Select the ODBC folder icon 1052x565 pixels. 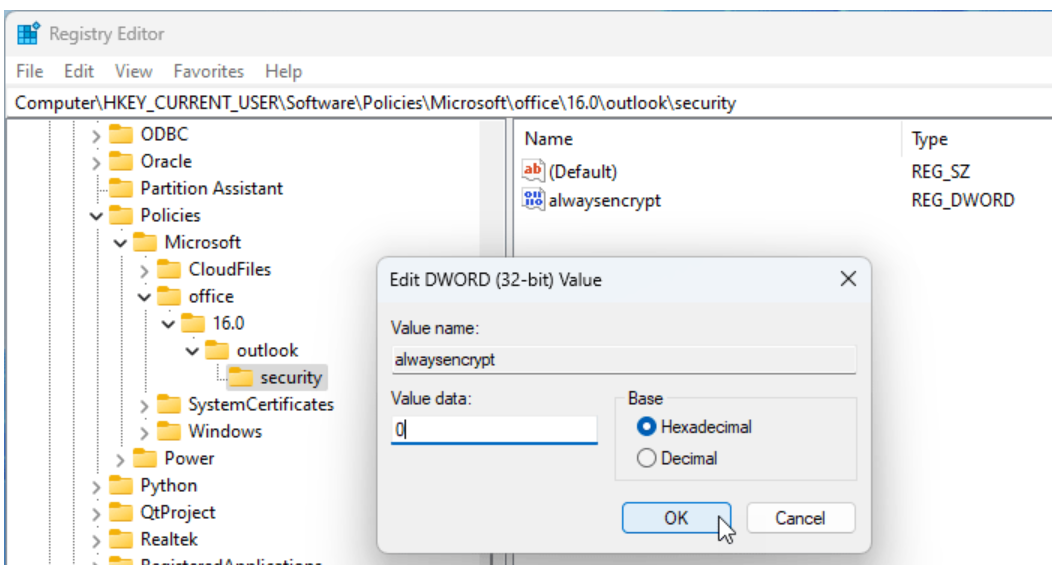[121, 134]
